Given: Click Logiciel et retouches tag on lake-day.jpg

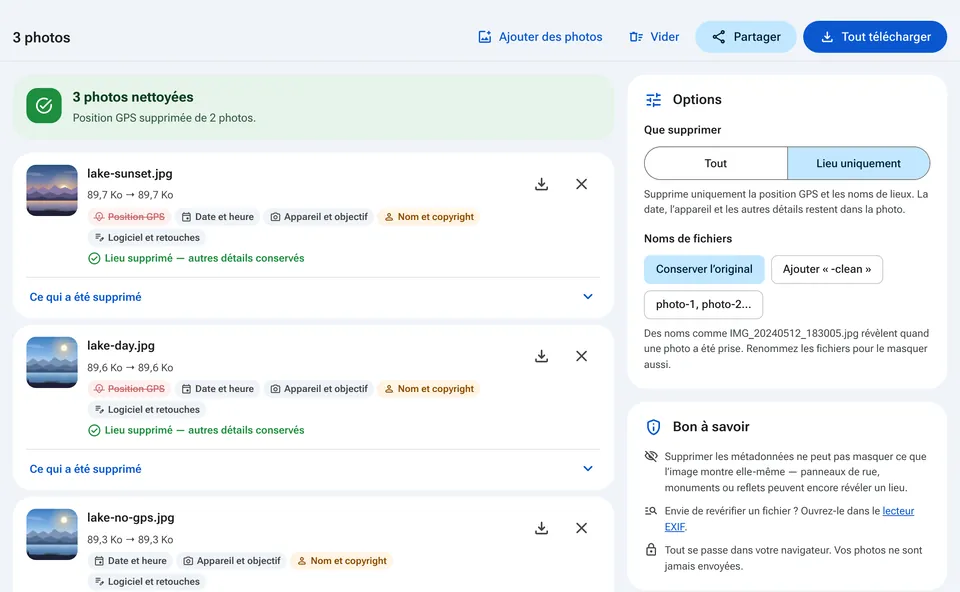Looking at the screenshot, I should click(147, 410).
